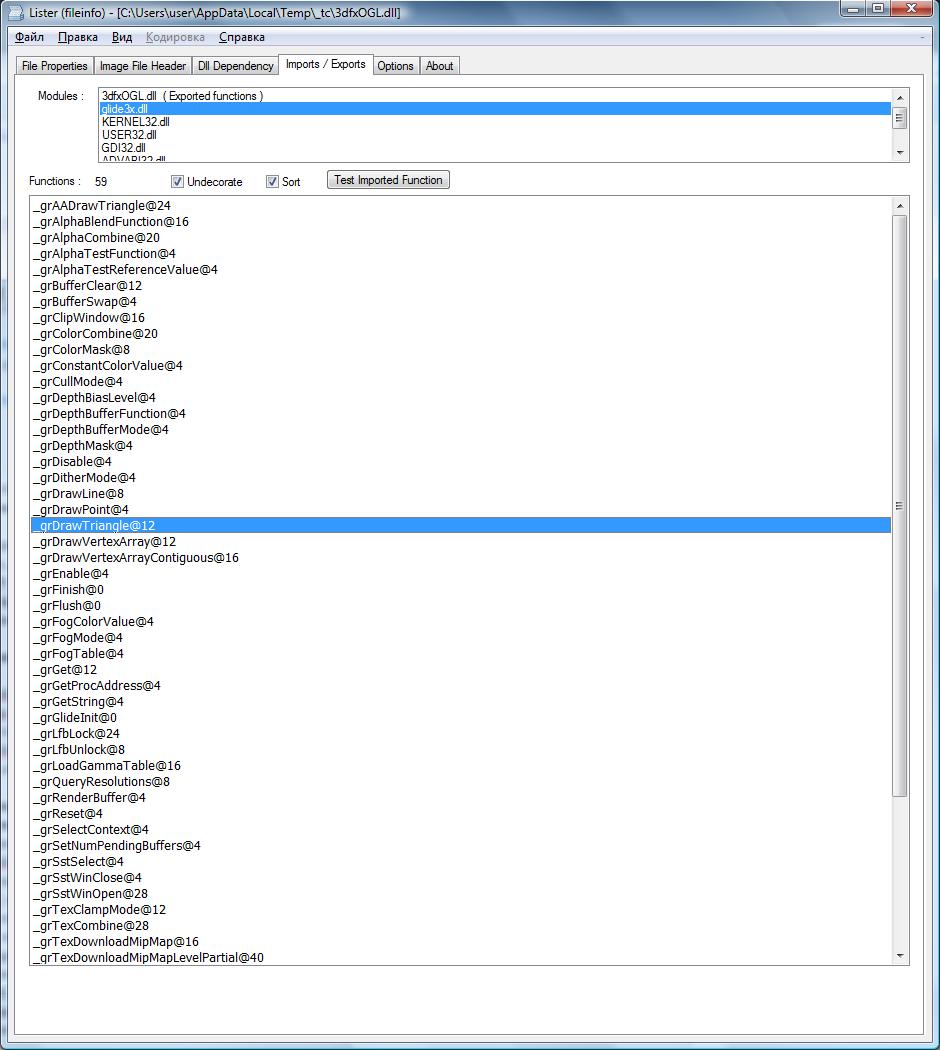Select _grTexDownloadMipMap@16 entry
The height and width of the screenshot is (1050, 940).
point(461,942)
